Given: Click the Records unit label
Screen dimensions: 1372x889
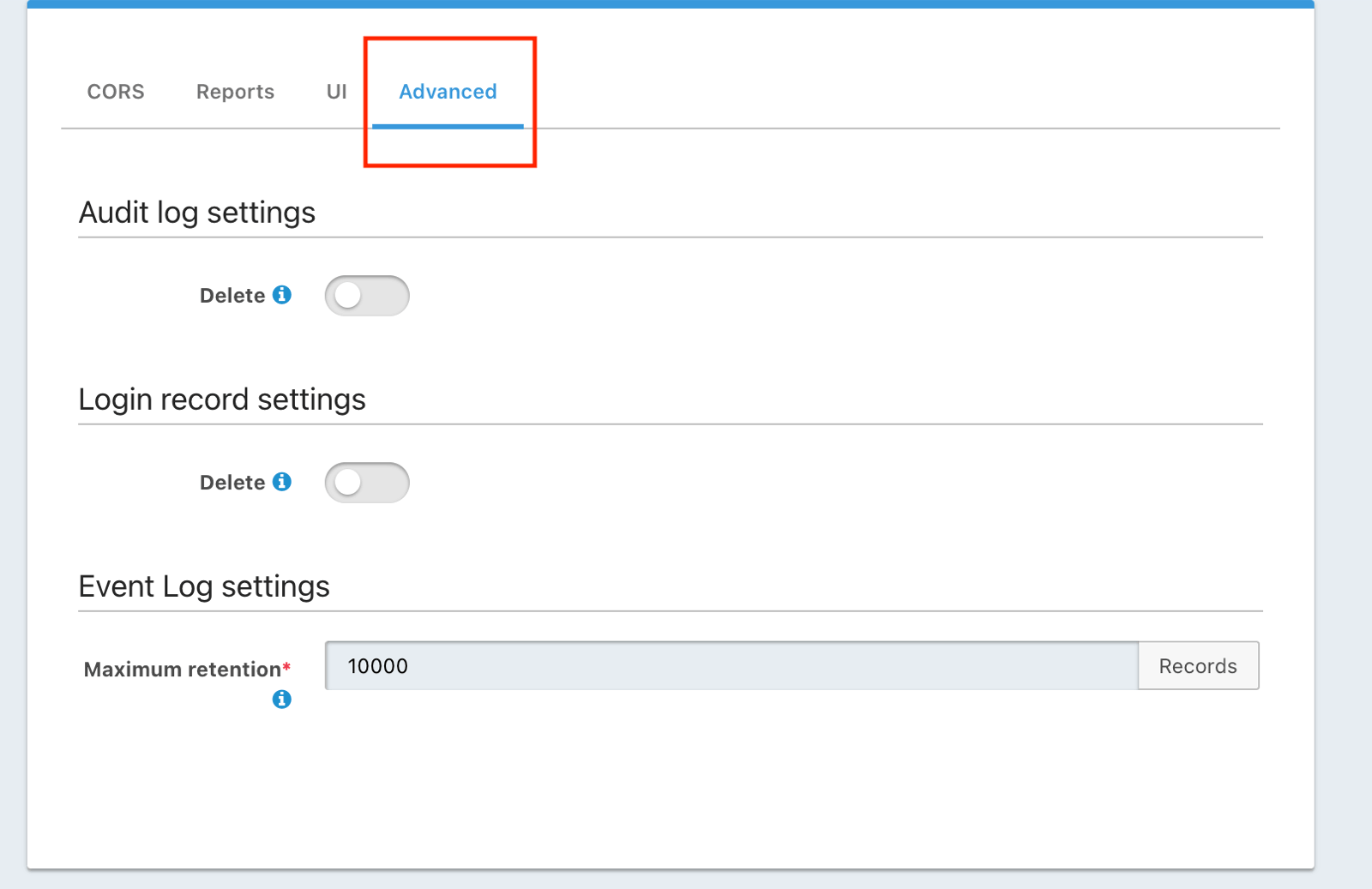Looking at the screenshot, I should coord(1198,666).
